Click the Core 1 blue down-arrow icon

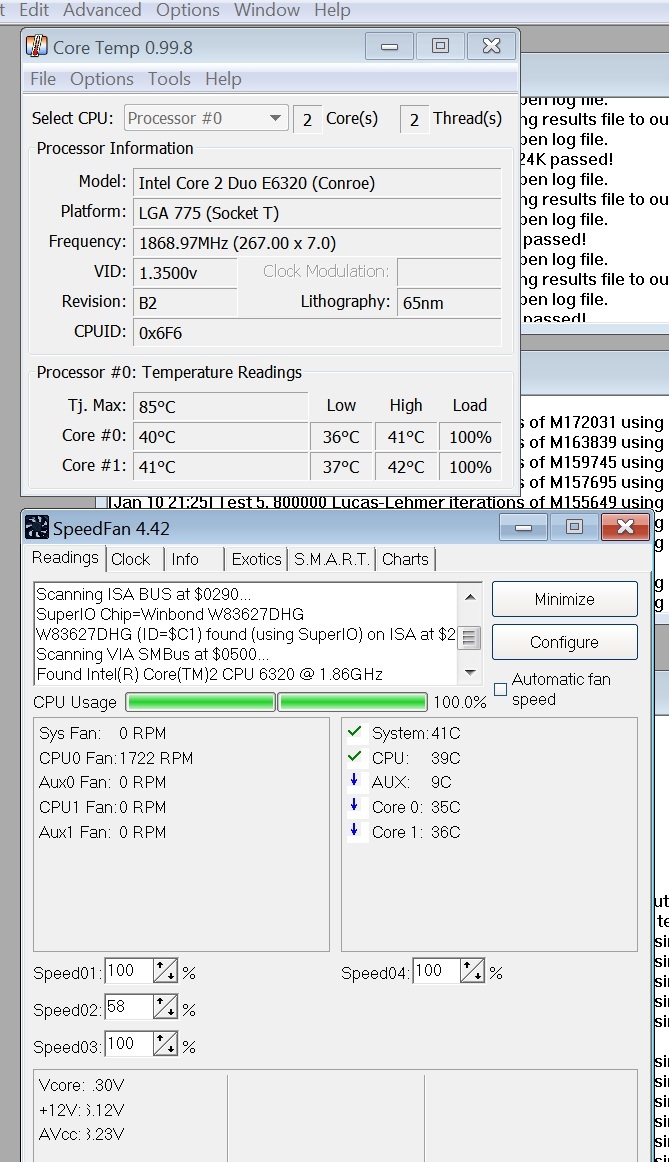click(354, 831)
